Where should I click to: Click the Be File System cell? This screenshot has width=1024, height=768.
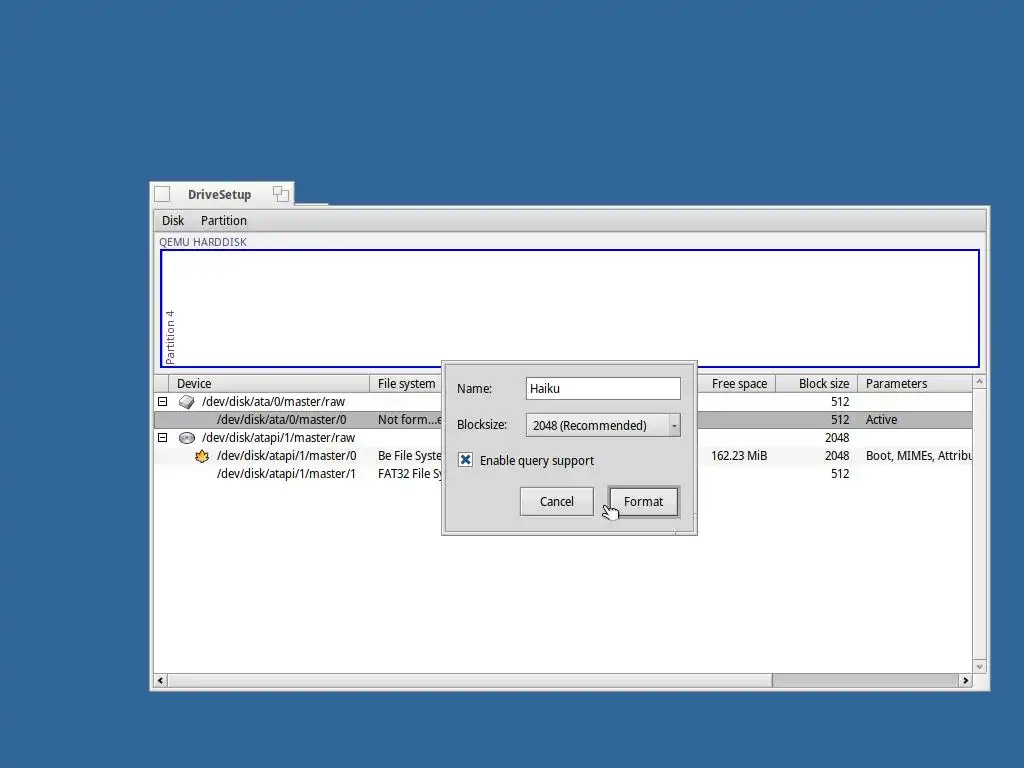coord(409,456)
